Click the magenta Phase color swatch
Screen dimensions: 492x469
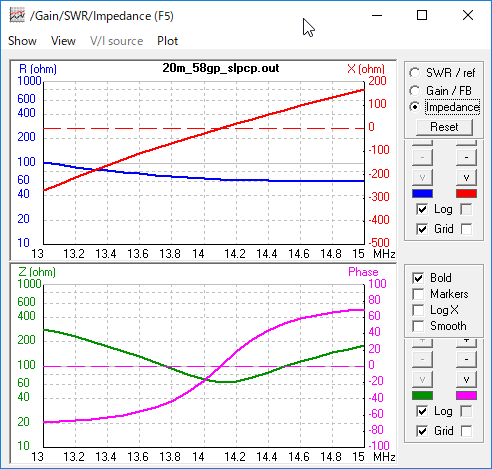466,396
